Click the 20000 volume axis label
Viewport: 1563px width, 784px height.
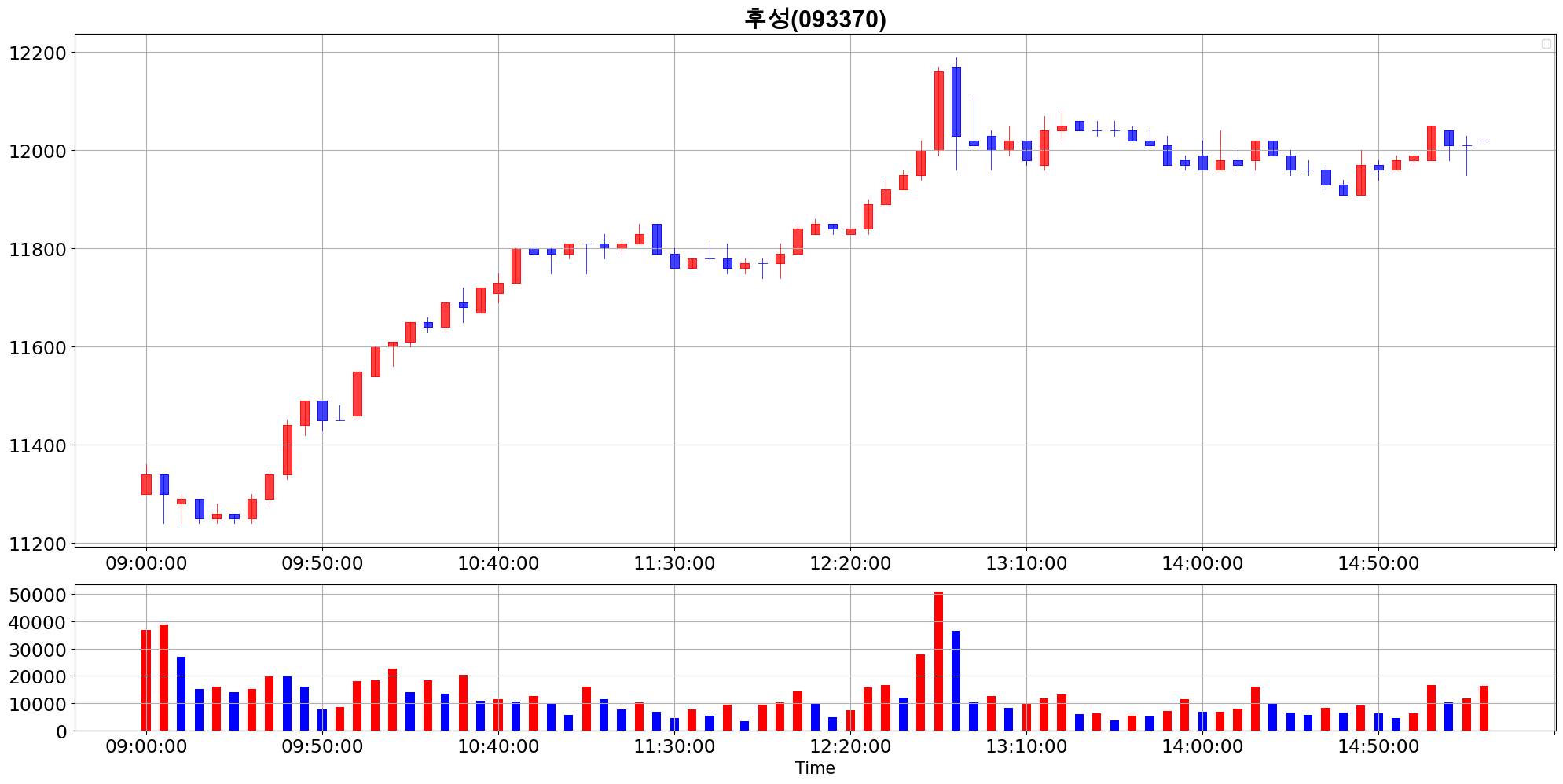click(x=38, y=677)
